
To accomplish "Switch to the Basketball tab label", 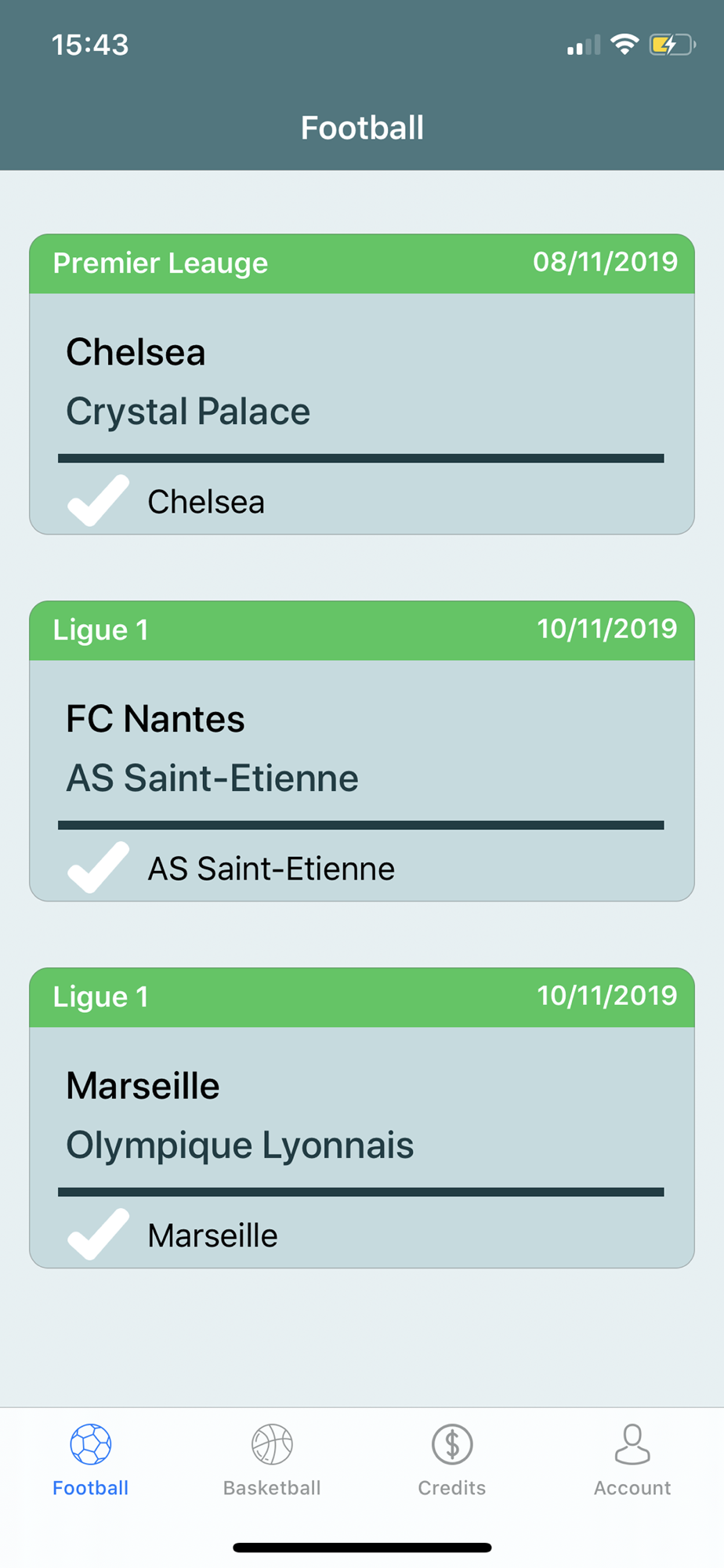I will (272, 1488).
